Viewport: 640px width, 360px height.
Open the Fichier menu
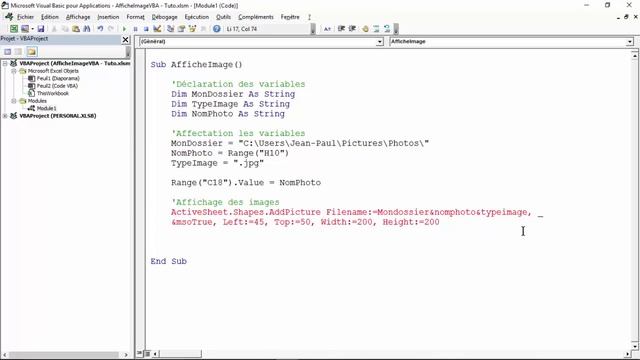coord(25,17)
